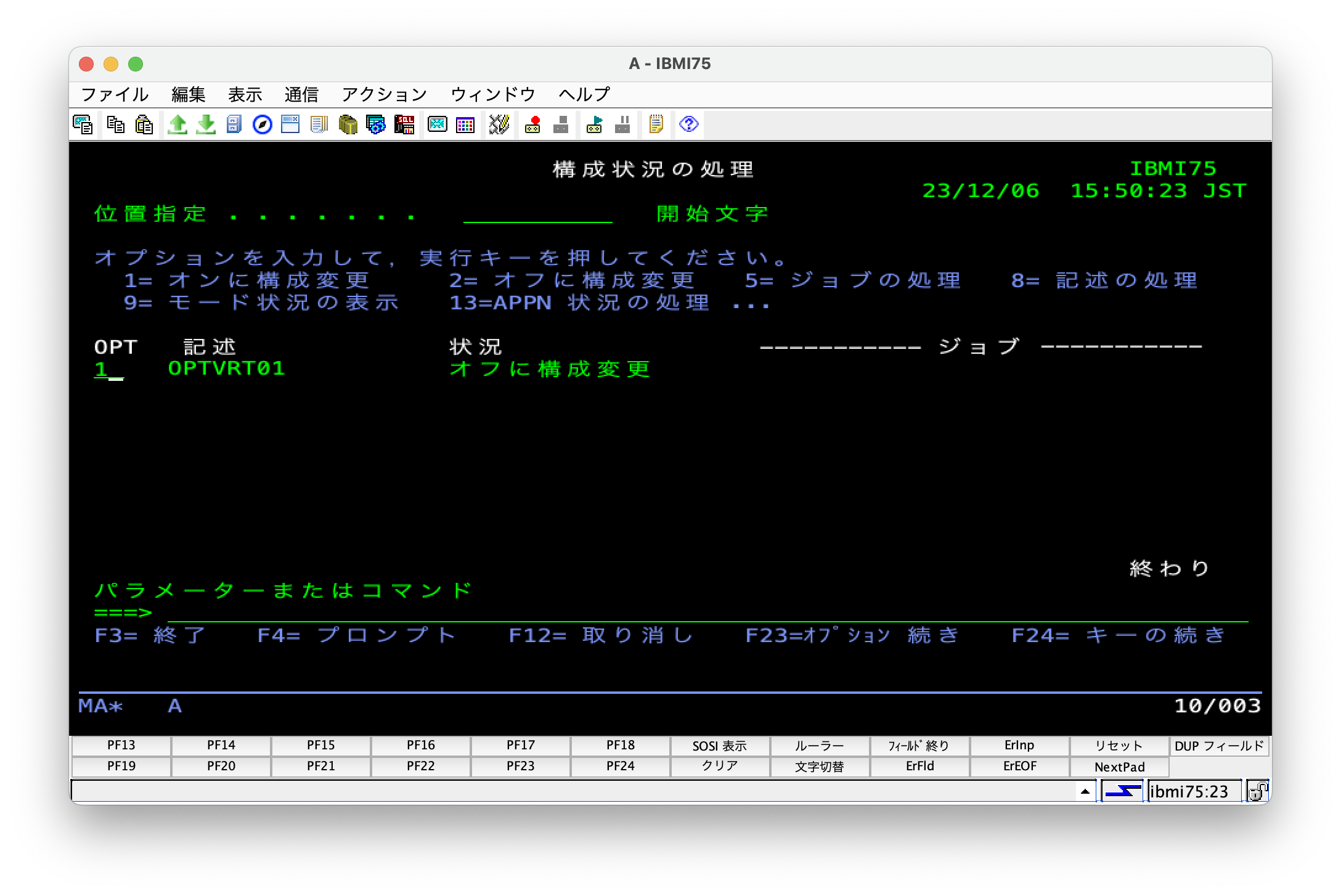The image size is (1341, 896).
Task: Click the green download arrow icon
Action: (206, 124)
